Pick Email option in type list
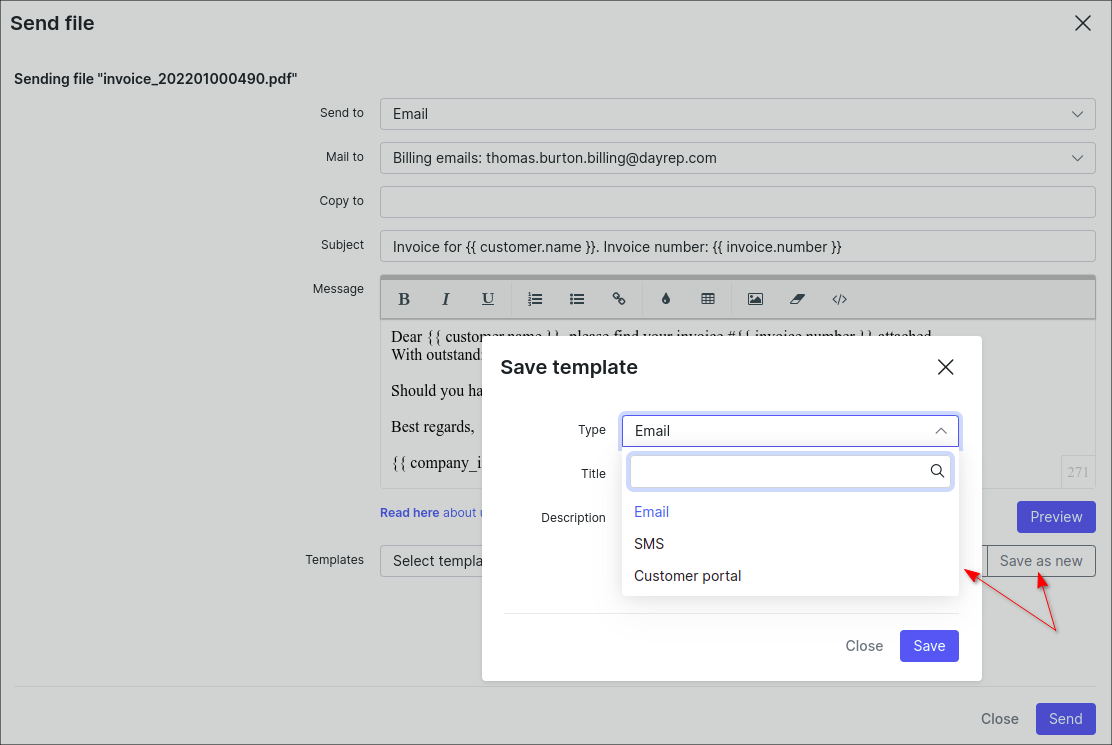Screen dimensions: 1112x745 click(x=652, y=512)
